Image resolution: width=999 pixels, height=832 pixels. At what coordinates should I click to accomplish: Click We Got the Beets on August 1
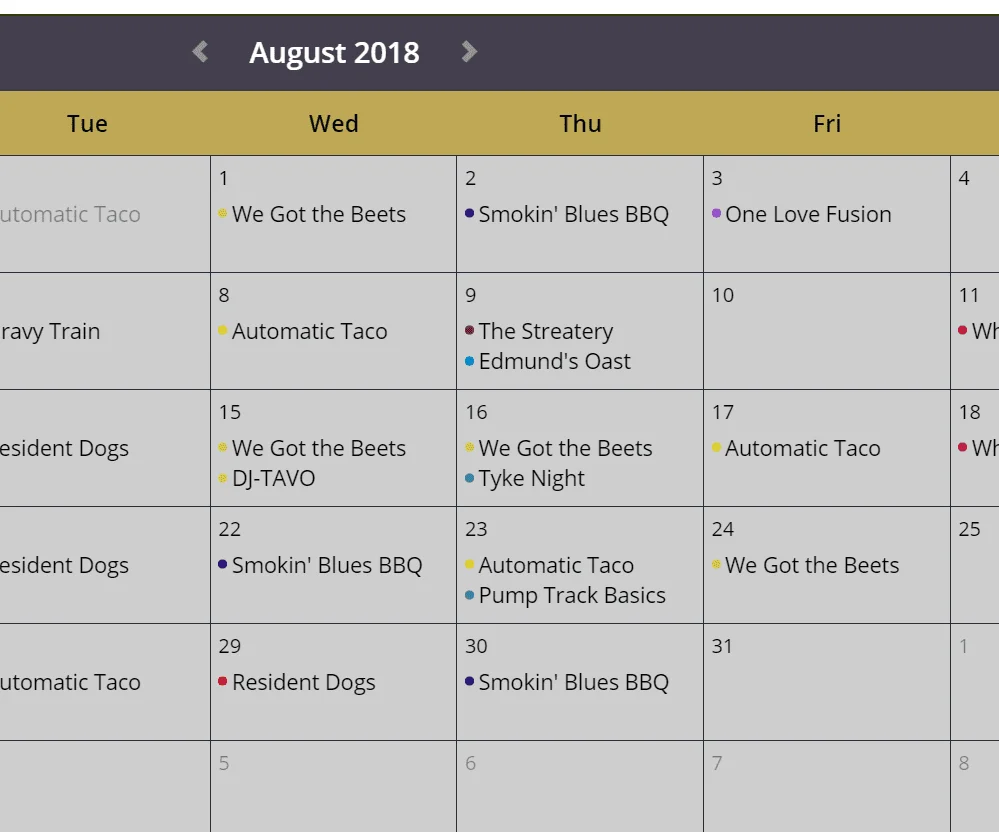(319, 215)
